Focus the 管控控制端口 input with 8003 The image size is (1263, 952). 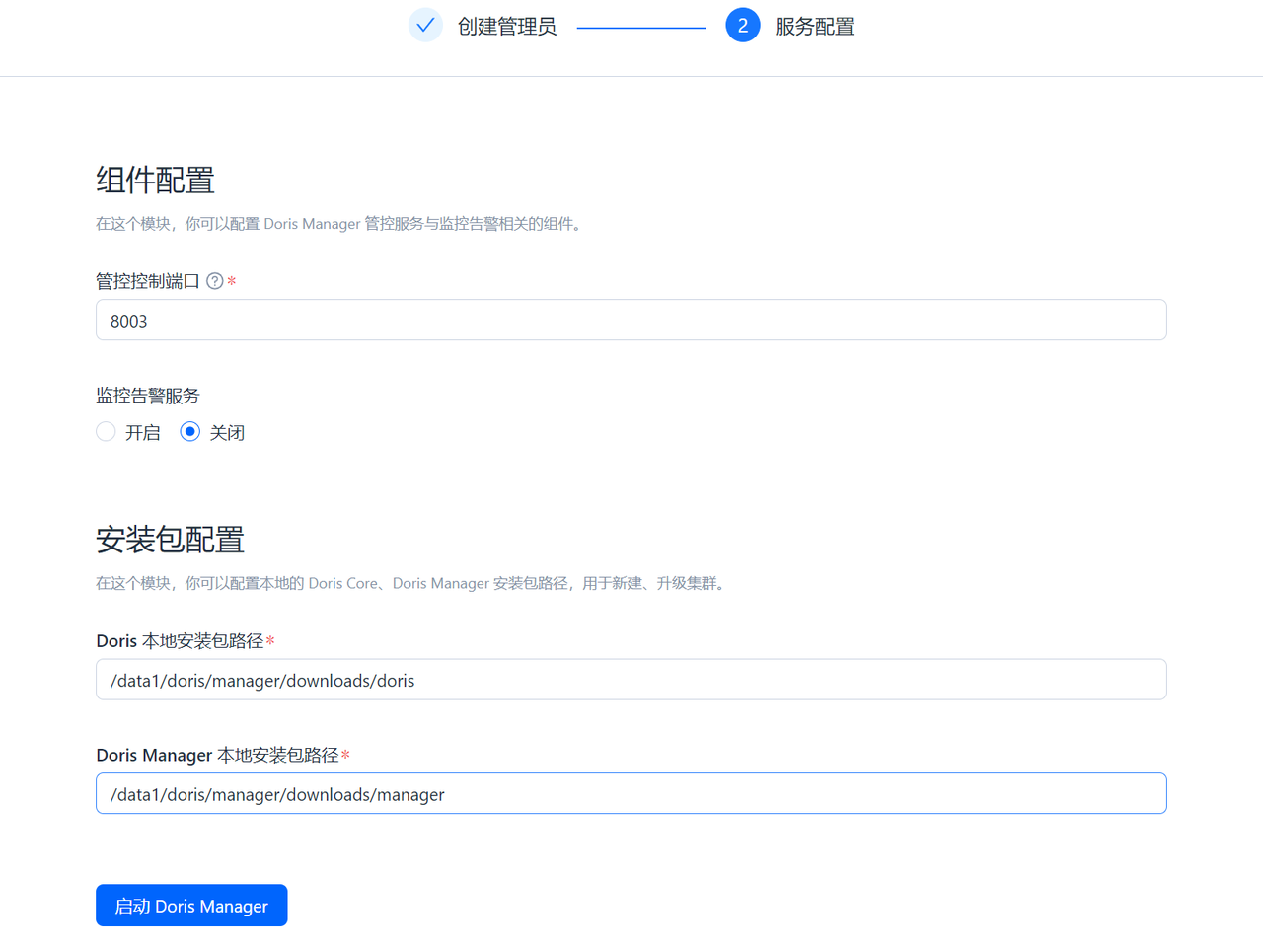pyautogui.click(x=631, y=321)
